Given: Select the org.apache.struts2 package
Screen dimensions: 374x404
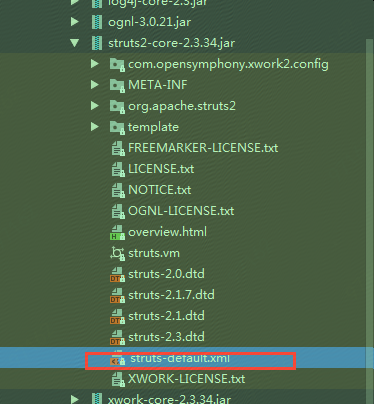Looking at the screenshot, I should pyautogui.click(x=182, y=106).
